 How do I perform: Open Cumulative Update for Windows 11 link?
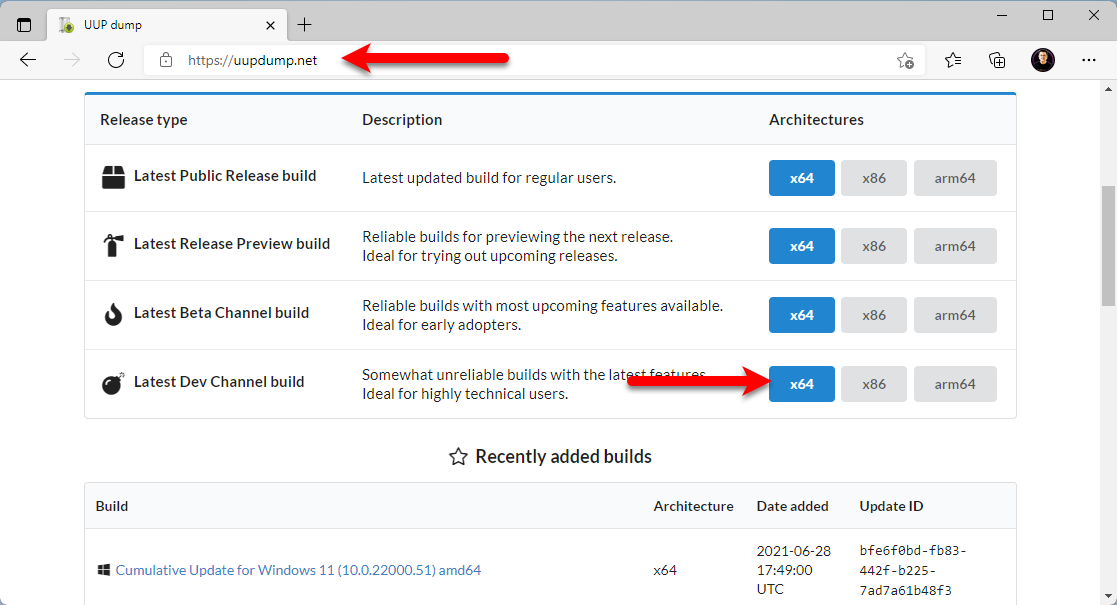tap(298, 570)
